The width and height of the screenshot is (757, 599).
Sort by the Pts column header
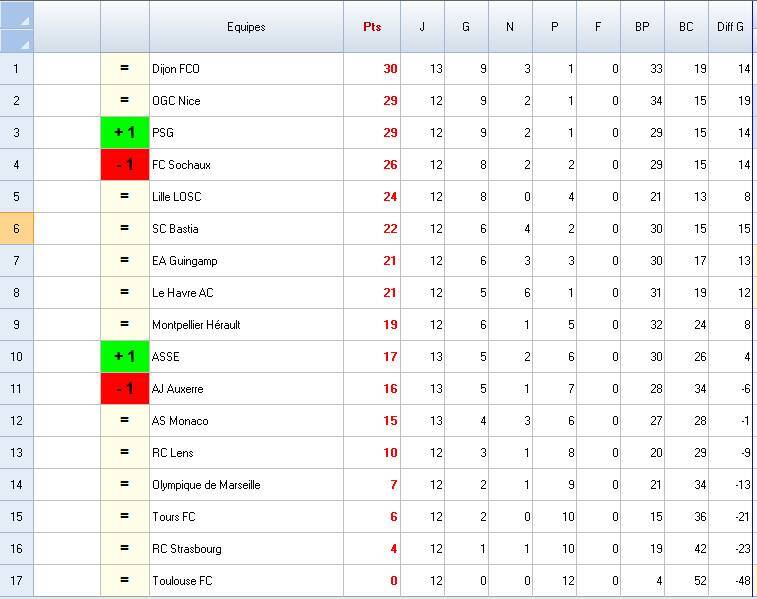(x=372, y=27)
